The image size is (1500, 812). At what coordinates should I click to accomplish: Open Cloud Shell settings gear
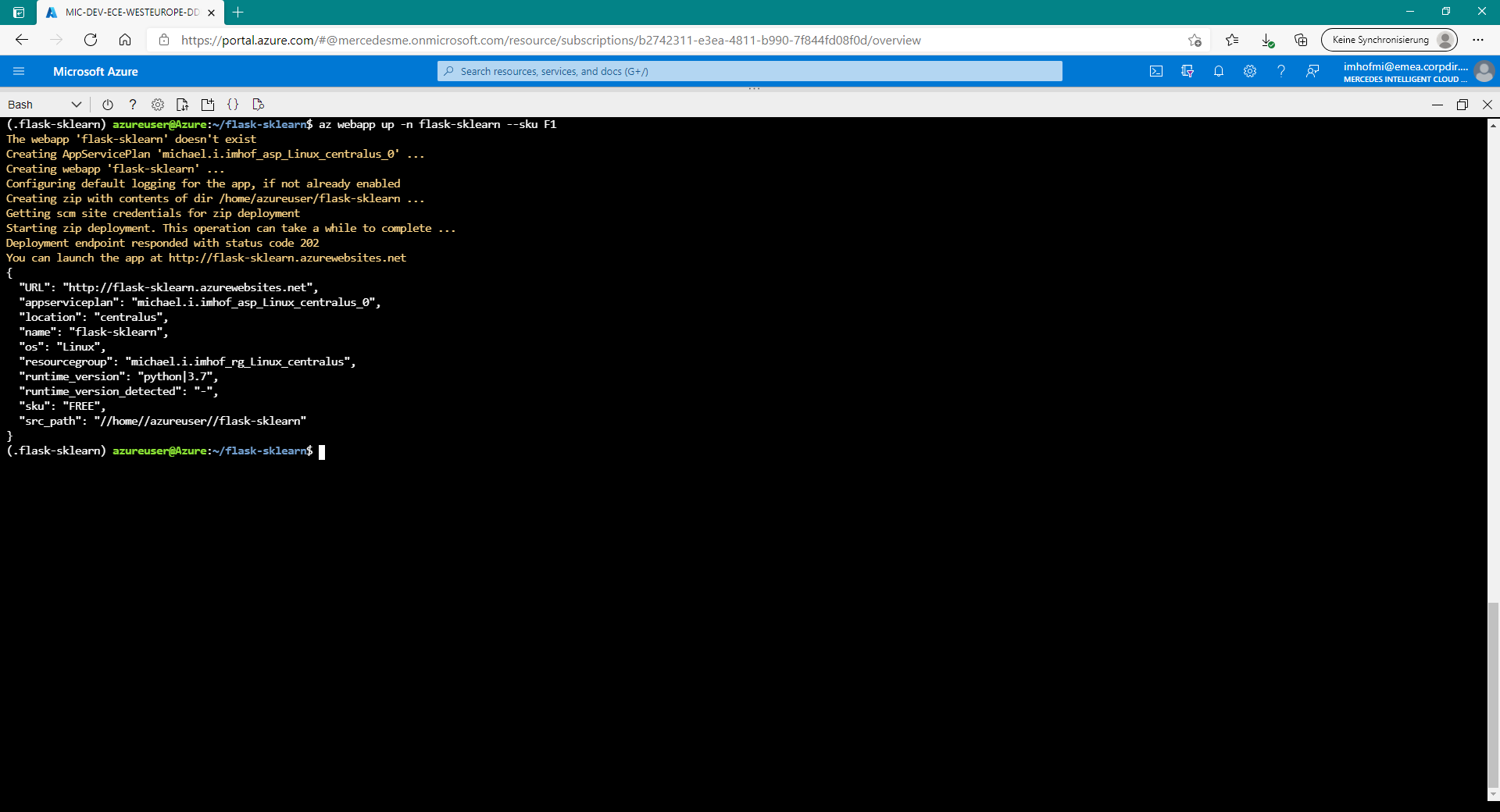[x=158, y=105]
